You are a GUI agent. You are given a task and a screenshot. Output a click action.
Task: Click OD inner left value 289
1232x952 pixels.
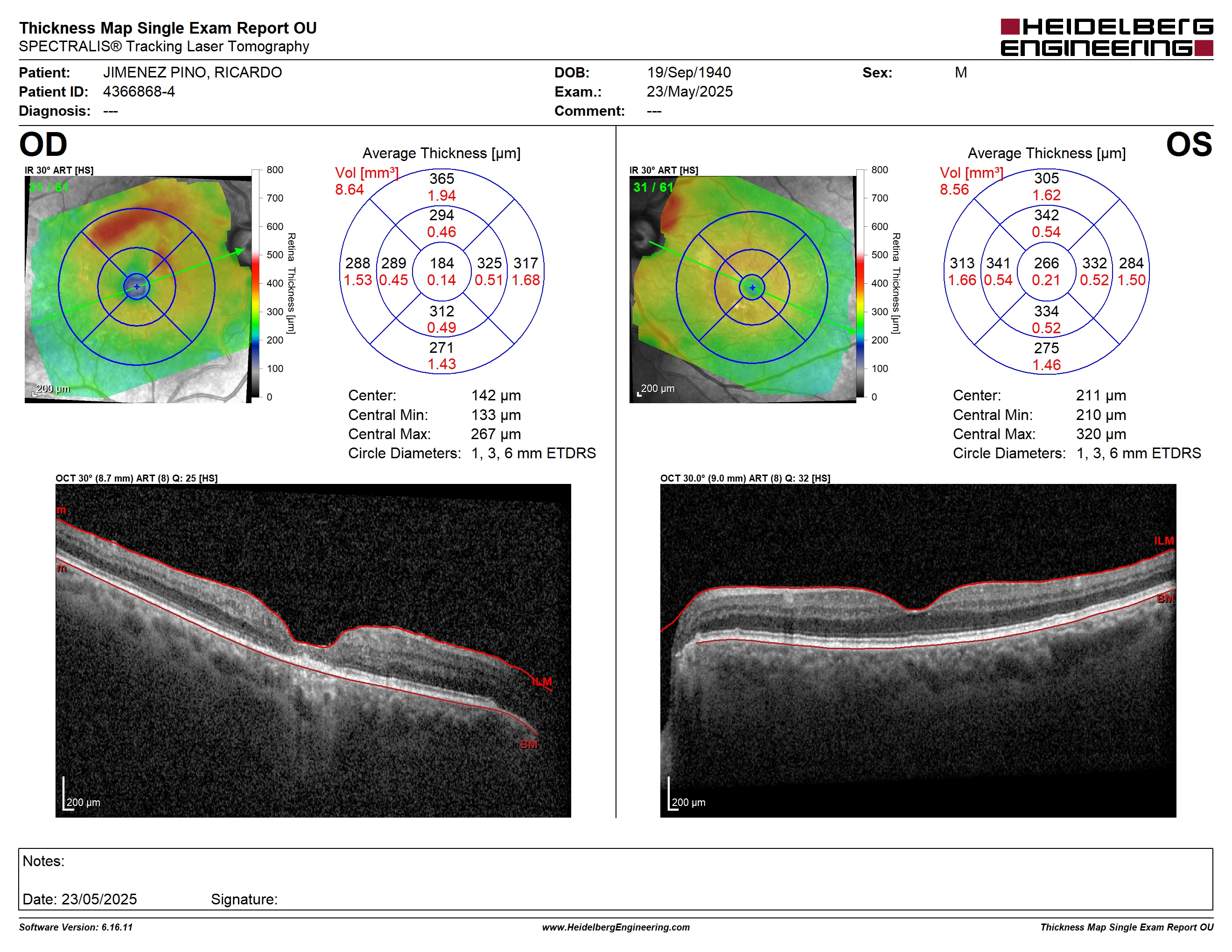[394, 263]
